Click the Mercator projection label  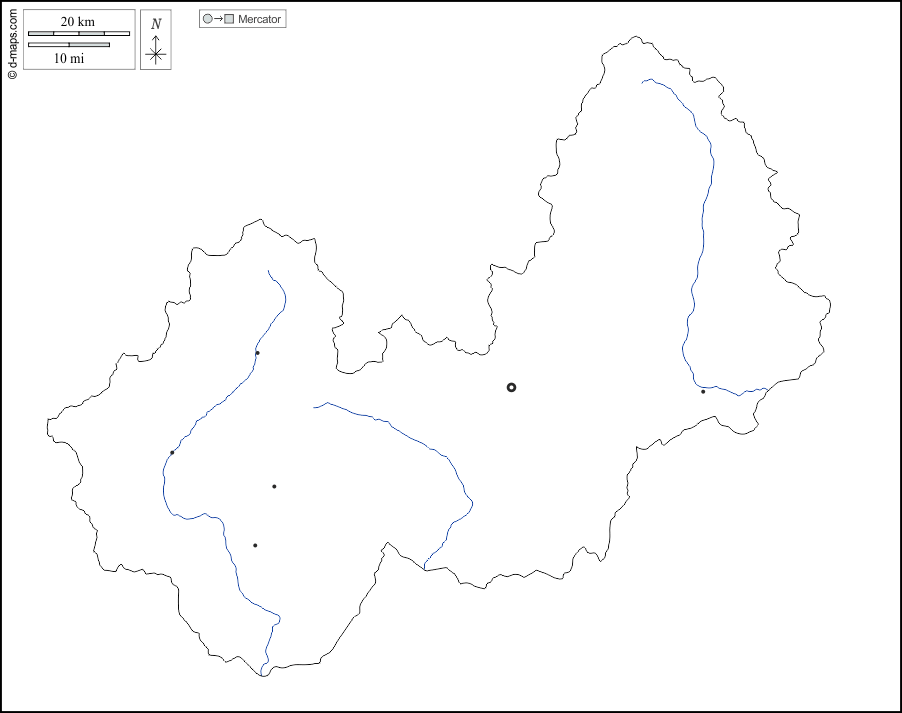coord(259,19)
